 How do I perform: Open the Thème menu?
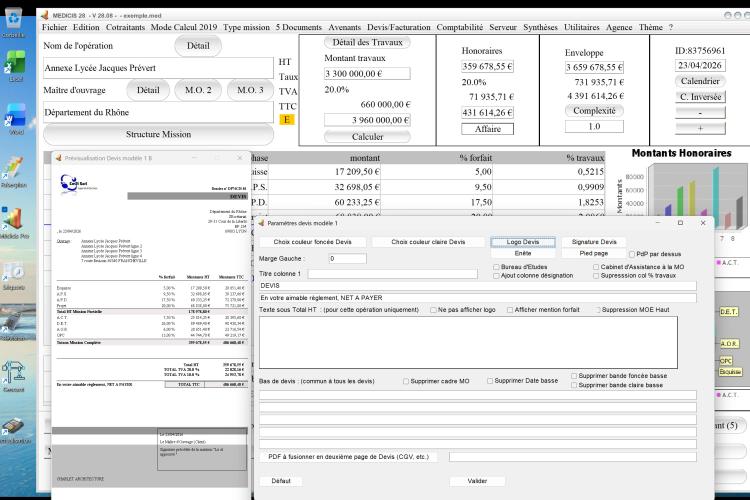tap(651, 27)
